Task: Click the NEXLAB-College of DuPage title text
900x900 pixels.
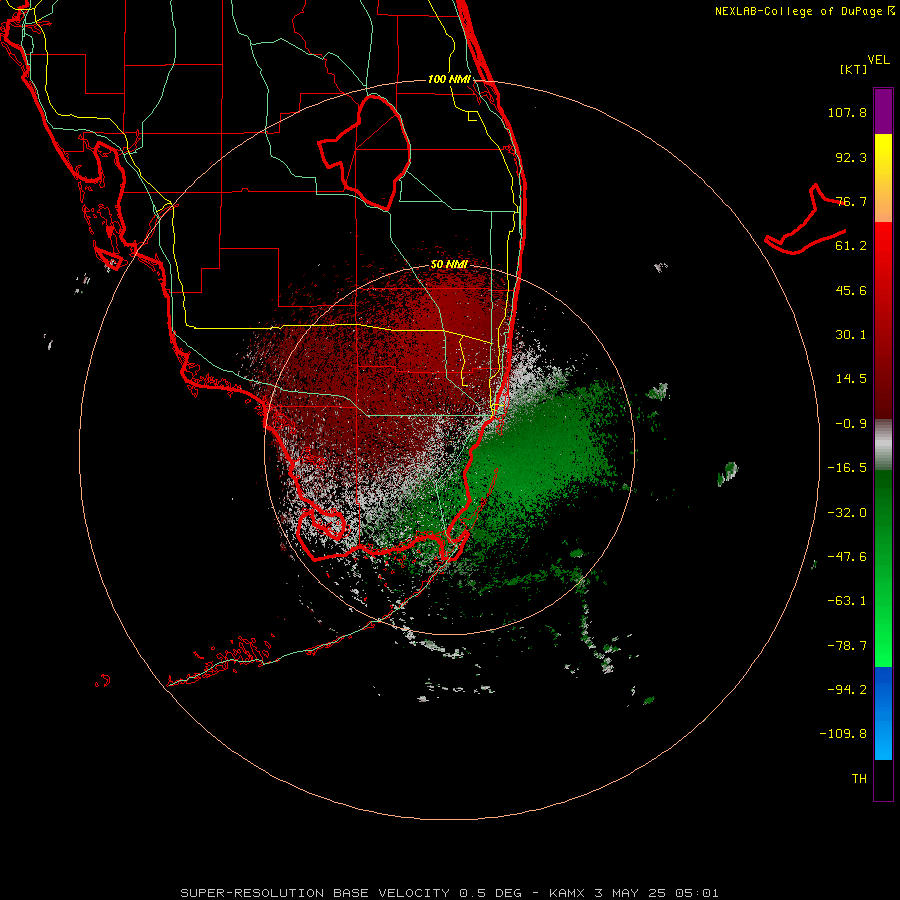Action: 798,11
